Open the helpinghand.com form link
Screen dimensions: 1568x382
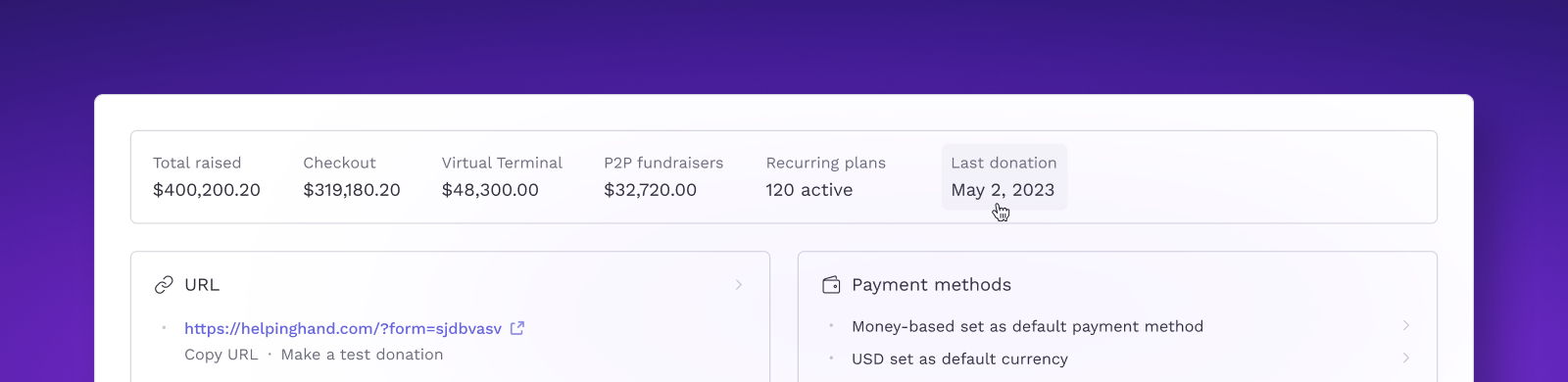(x=343, y=328)
